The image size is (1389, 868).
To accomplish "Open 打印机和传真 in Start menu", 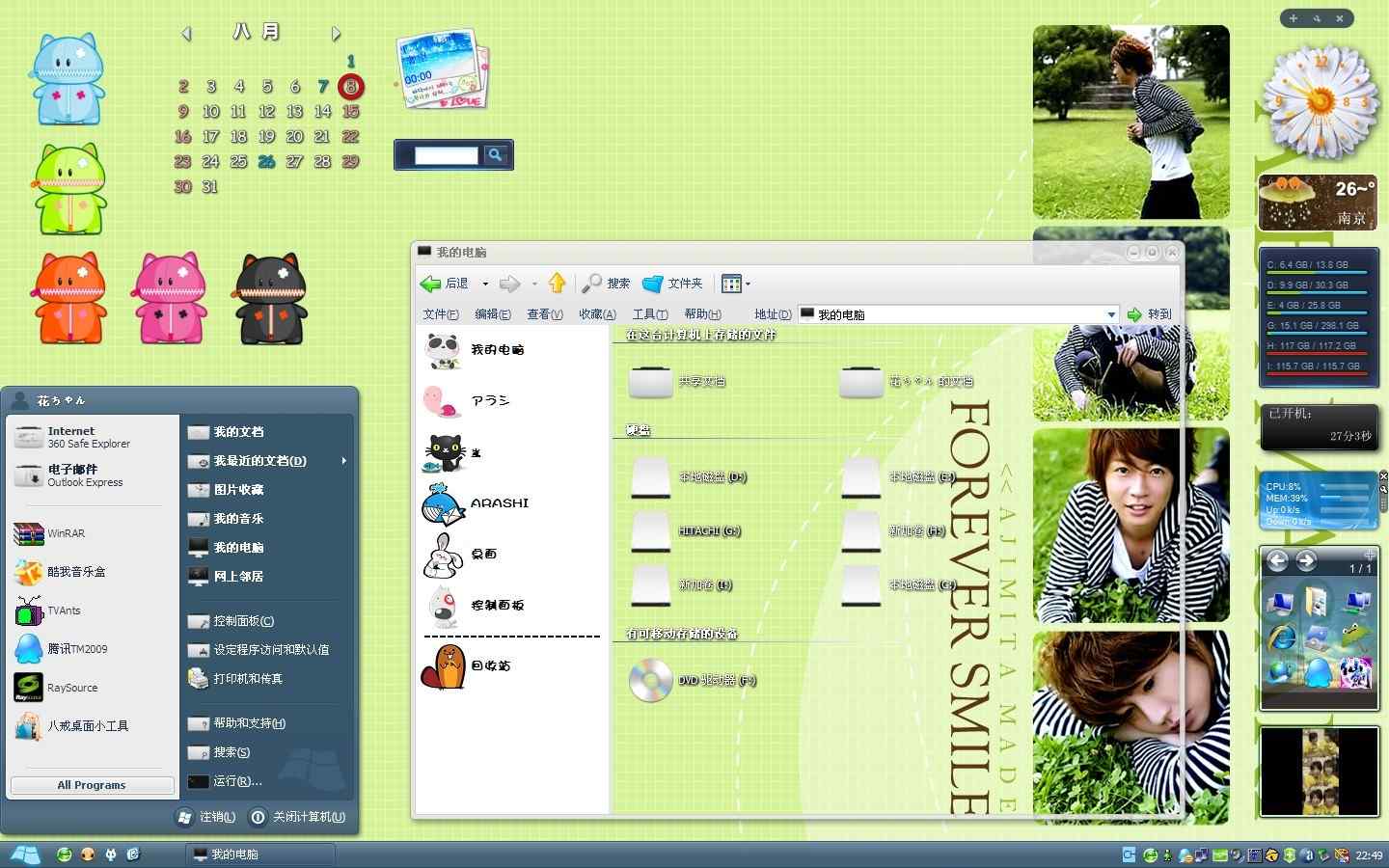I will (267, 679).
